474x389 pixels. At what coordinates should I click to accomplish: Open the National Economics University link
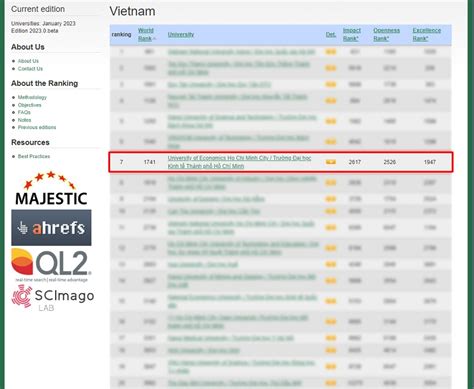(242, 301)
